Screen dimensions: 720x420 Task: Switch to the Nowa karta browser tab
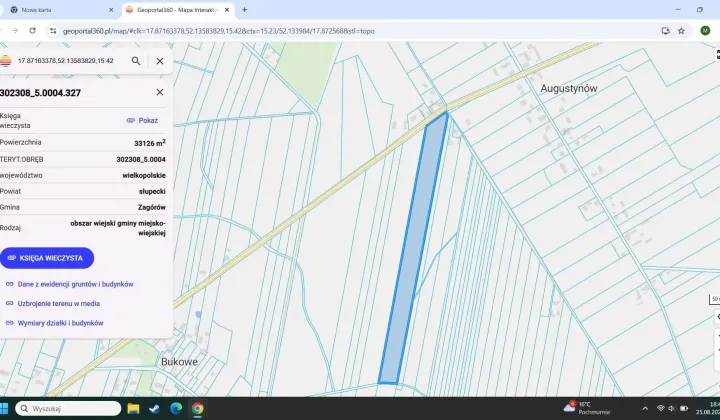(x=59, y=10)
